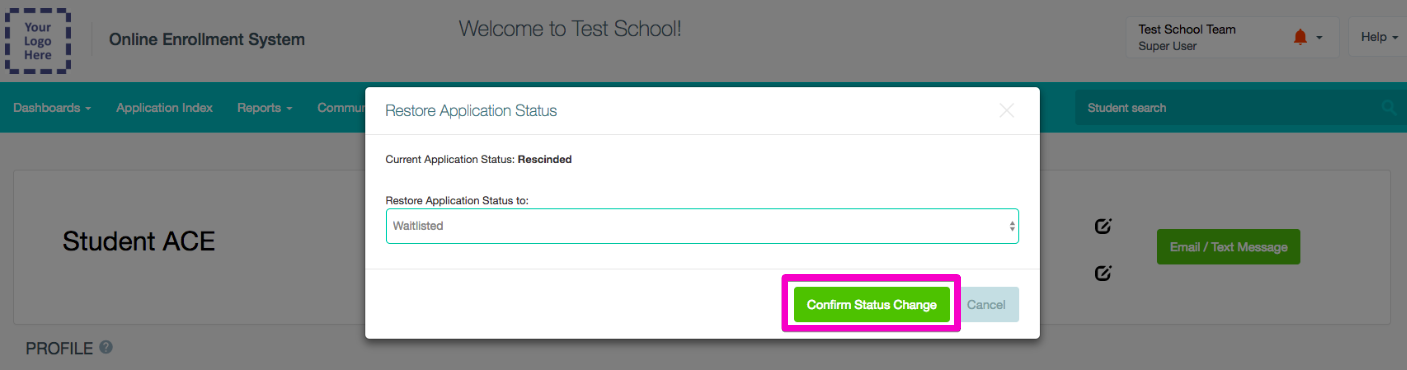
Task: Click the Online Enrollment System title
Action: pyautogui.click(x=207, y=40)
